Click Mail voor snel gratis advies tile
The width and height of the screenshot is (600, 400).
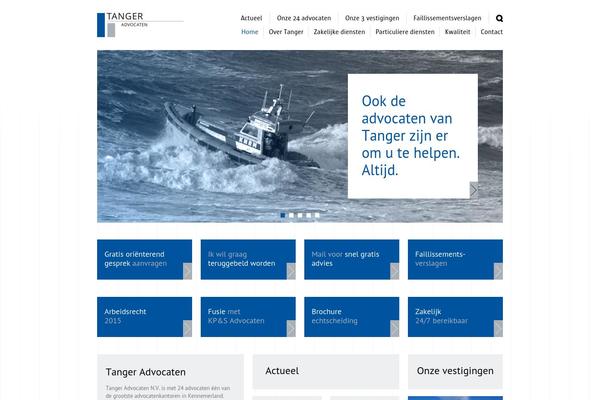pos(352,260)
